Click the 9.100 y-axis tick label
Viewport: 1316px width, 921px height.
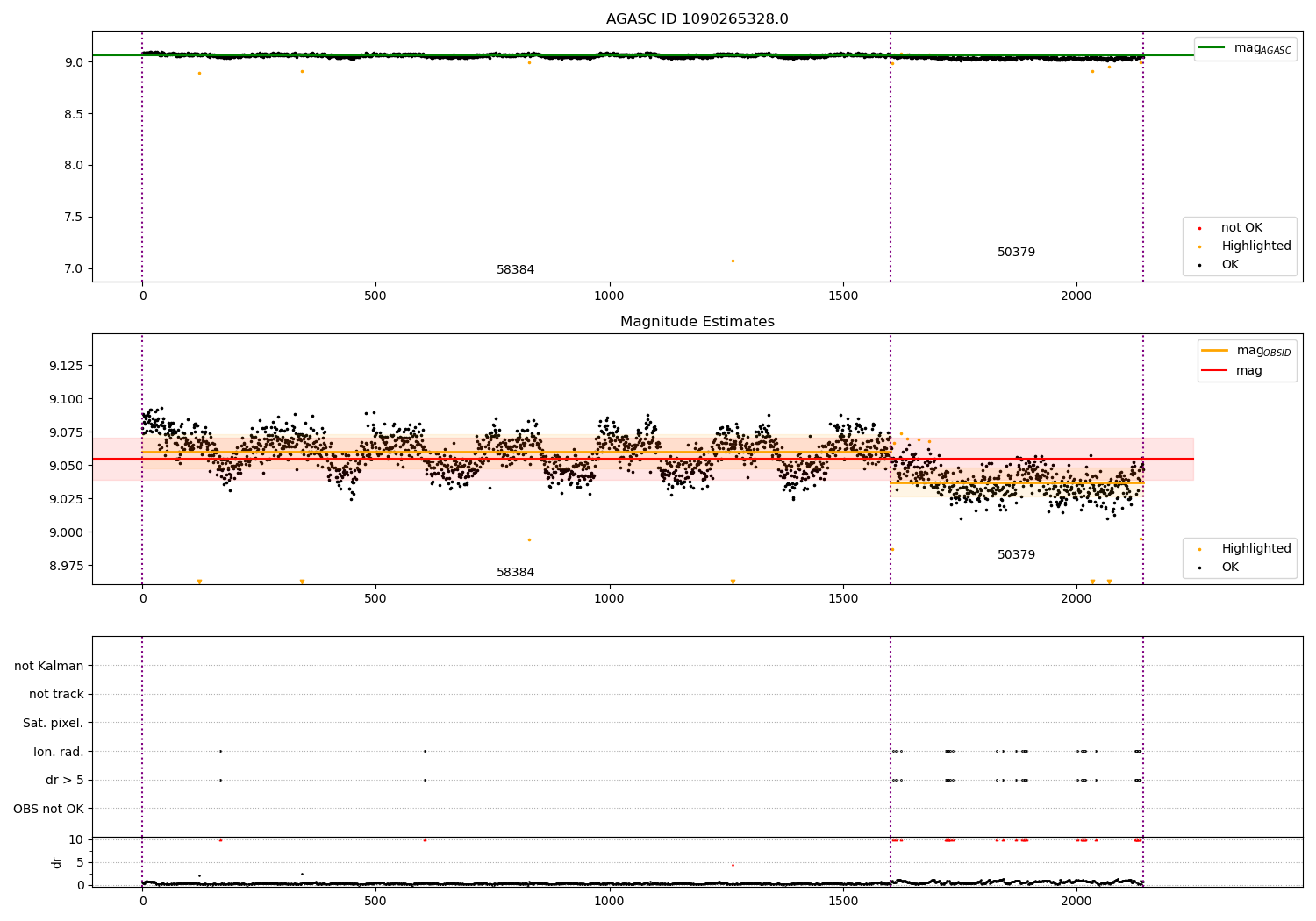pos(67,399)
